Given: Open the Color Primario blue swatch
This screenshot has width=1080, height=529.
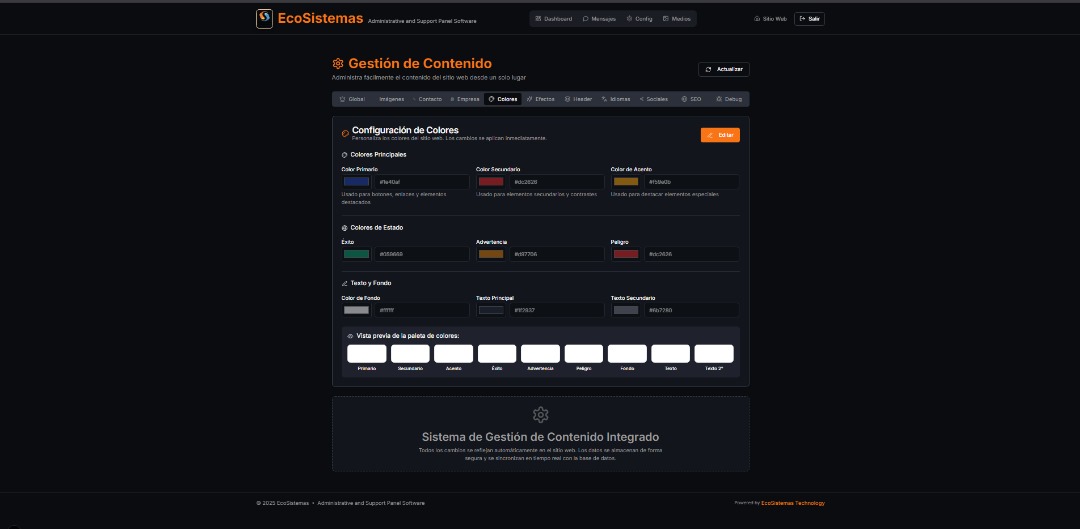Looking at the screenshot, I should [357, 182].
